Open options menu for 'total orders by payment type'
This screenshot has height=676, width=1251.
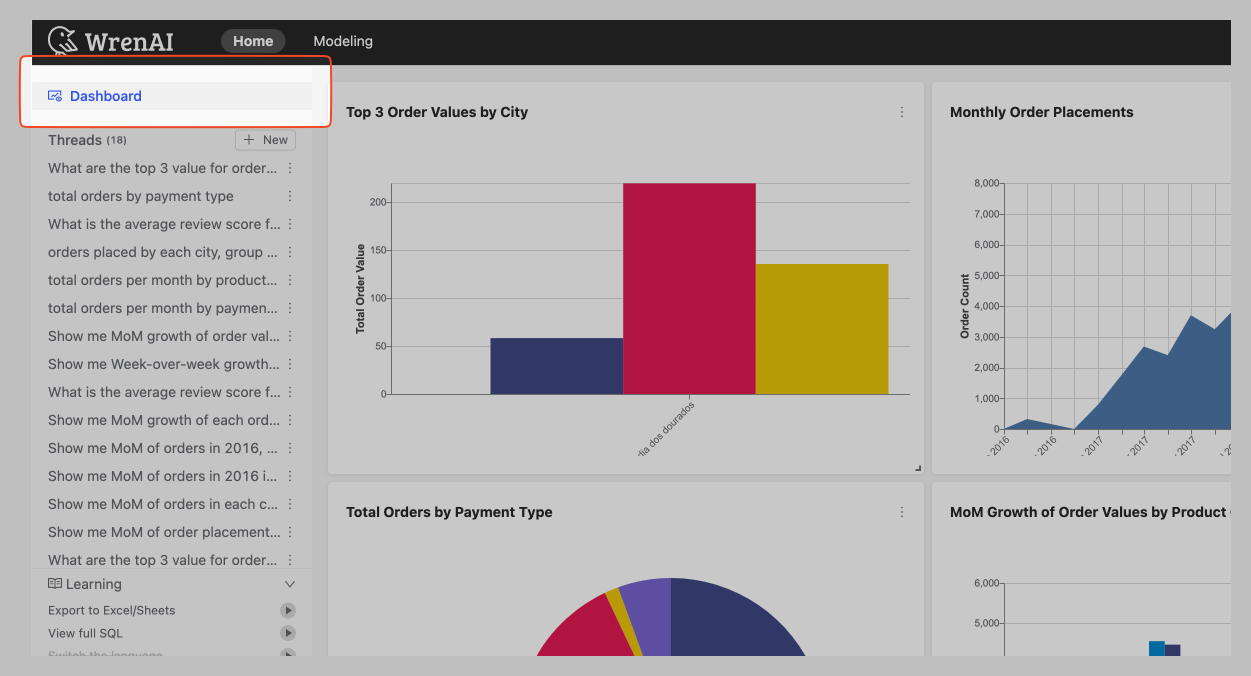290,196
